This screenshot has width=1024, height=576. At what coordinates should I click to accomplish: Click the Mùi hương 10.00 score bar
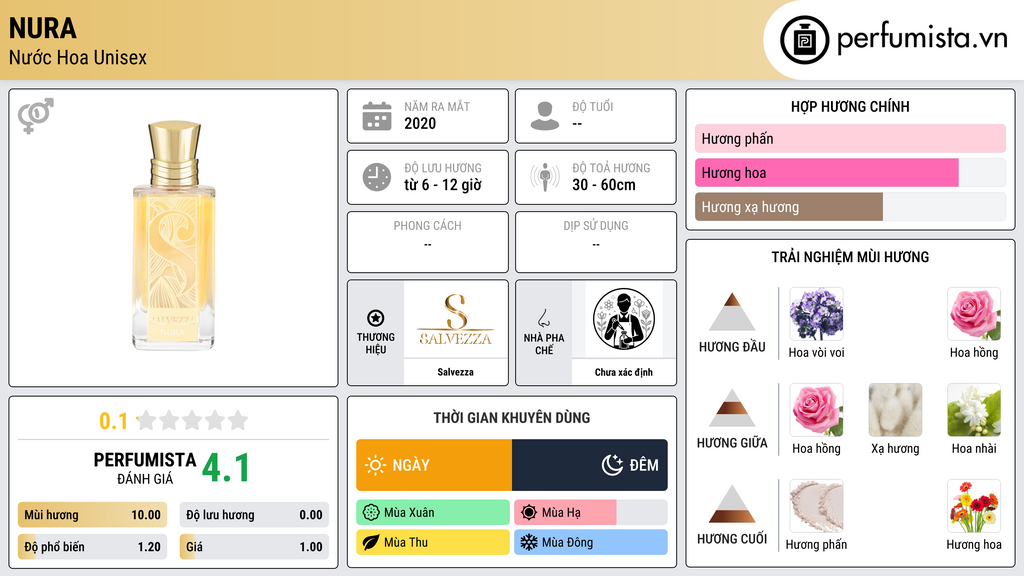coord(92,515)
